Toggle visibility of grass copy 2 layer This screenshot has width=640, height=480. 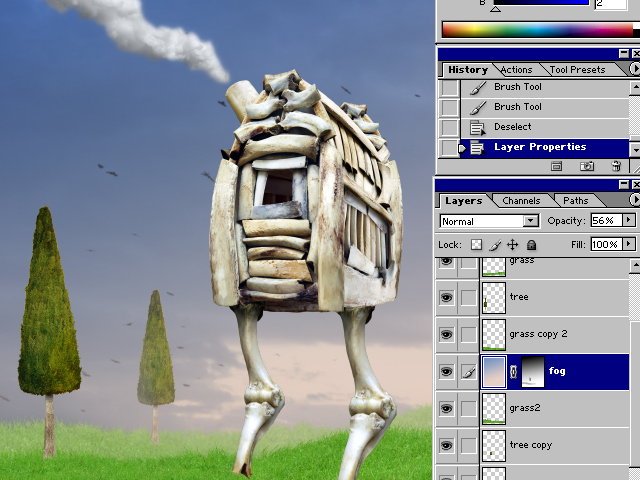pos(447,334)
